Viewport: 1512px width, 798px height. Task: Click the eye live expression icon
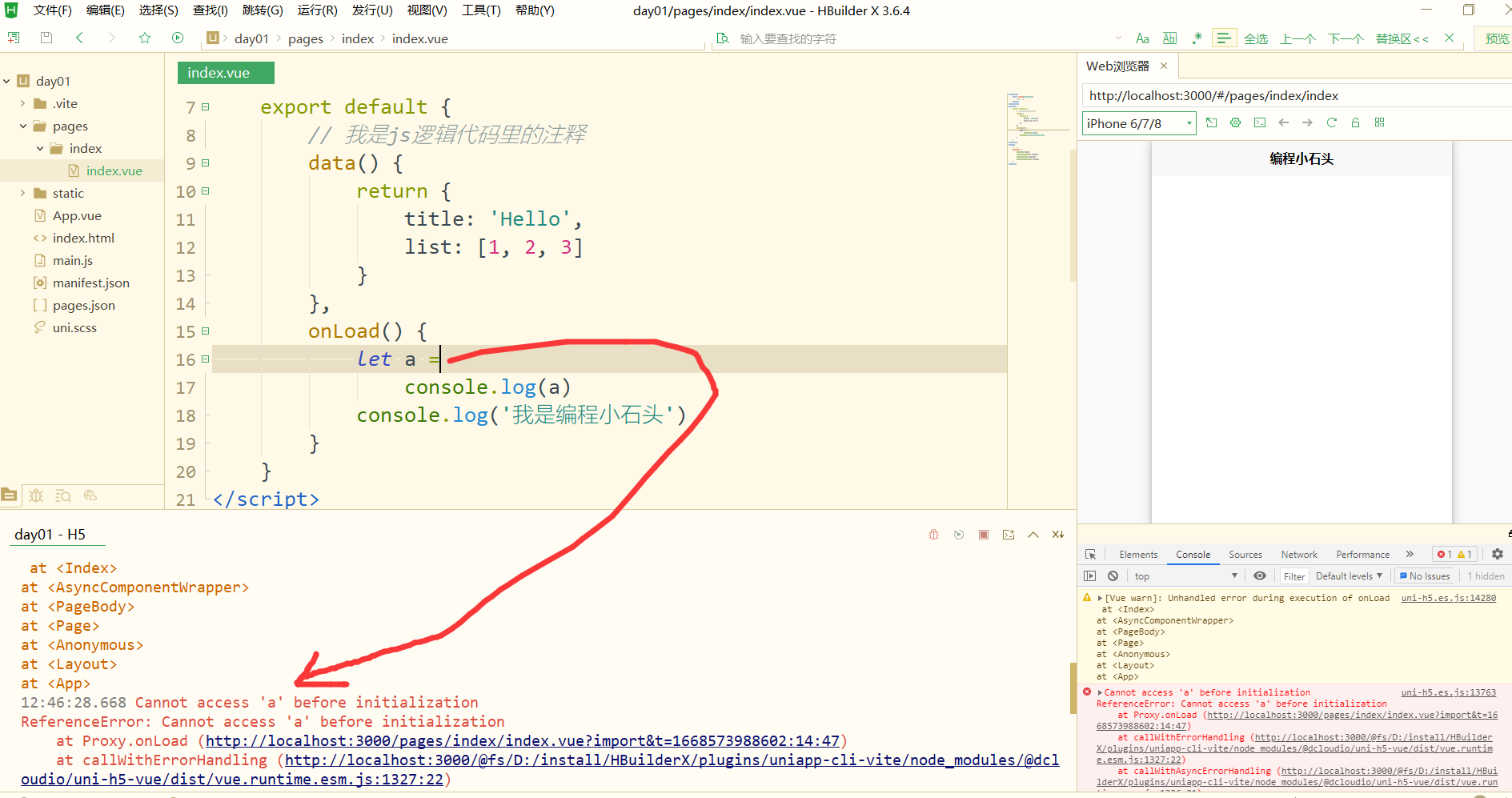(x=1260, y=575)
